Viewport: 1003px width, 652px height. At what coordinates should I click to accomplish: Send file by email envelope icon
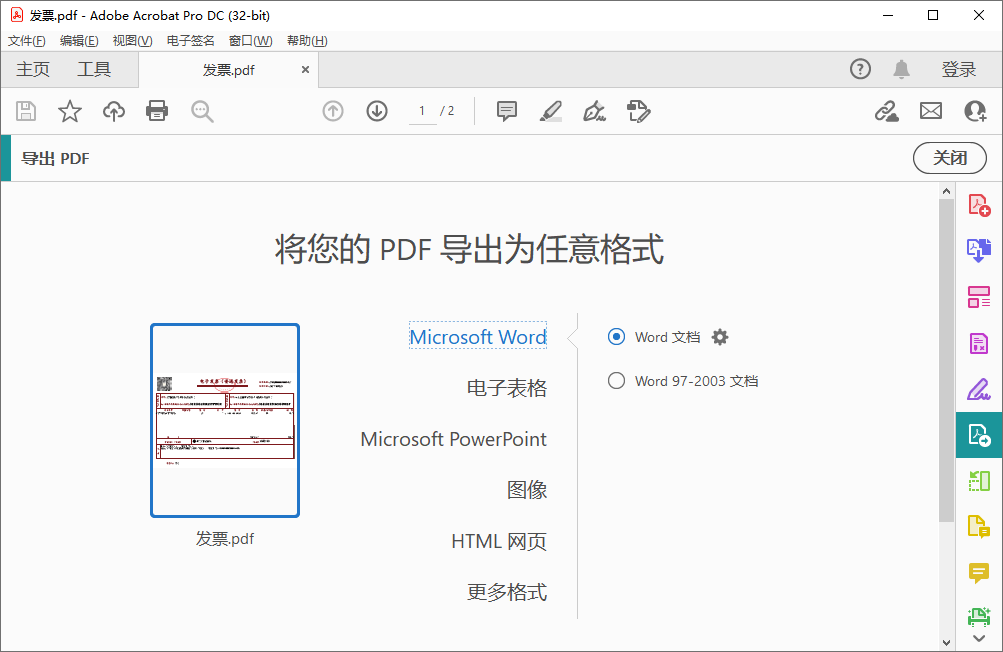coord(931,111)
